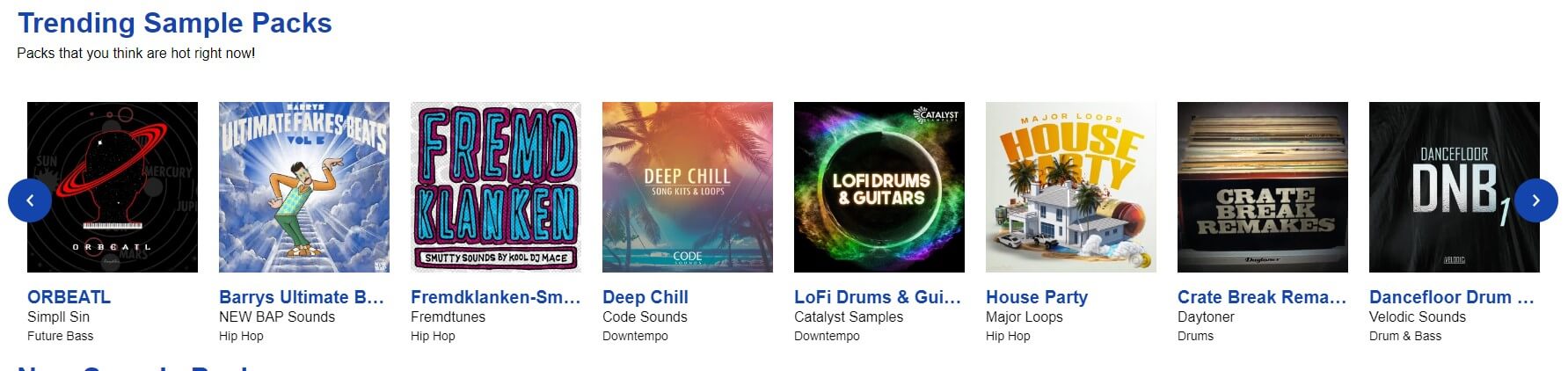The width and height of the screenshot is (1568, 371).
Task: Select the Crate Break Remakes cover
Action: (x=1263, y=187)
